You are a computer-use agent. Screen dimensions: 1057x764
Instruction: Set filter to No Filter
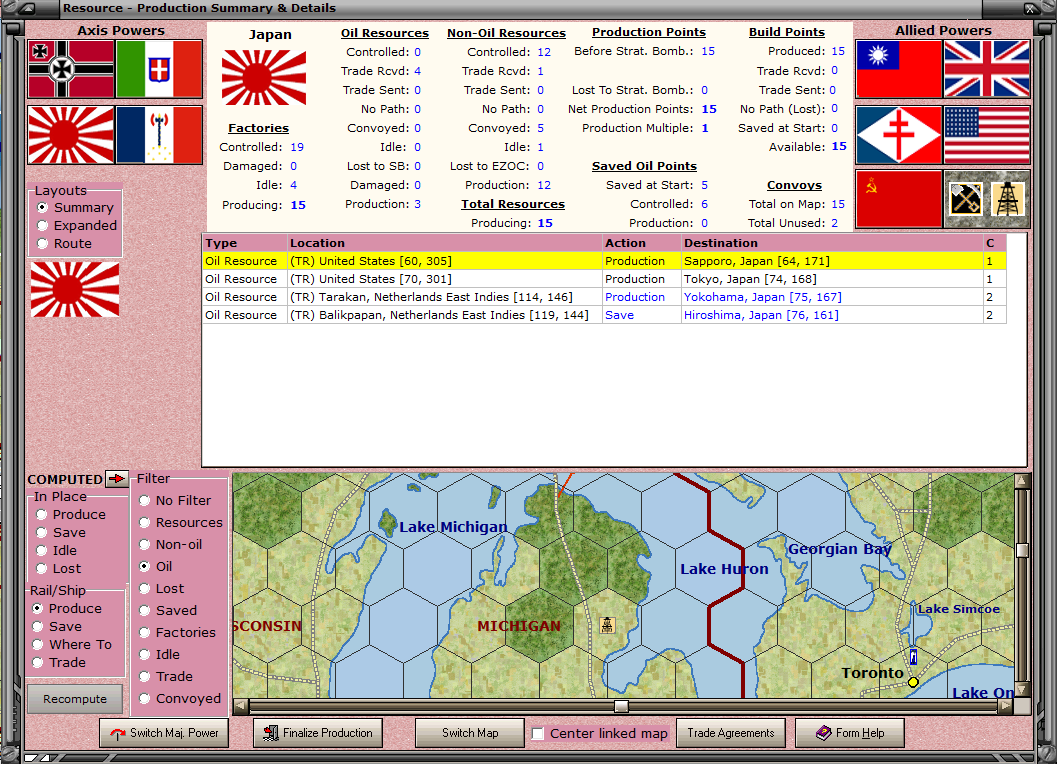pos(175,500)
